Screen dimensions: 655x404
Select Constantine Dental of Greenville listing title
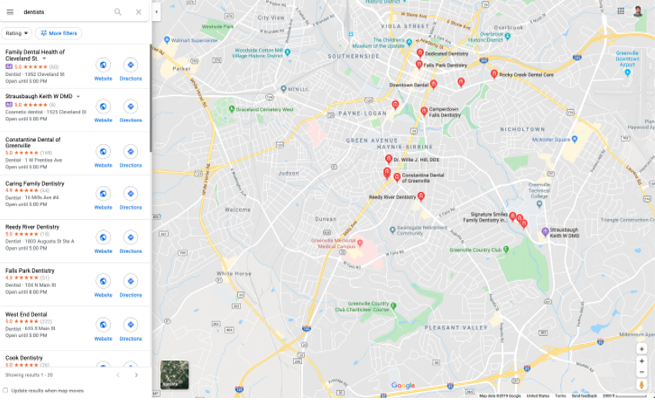pos(33,142)
